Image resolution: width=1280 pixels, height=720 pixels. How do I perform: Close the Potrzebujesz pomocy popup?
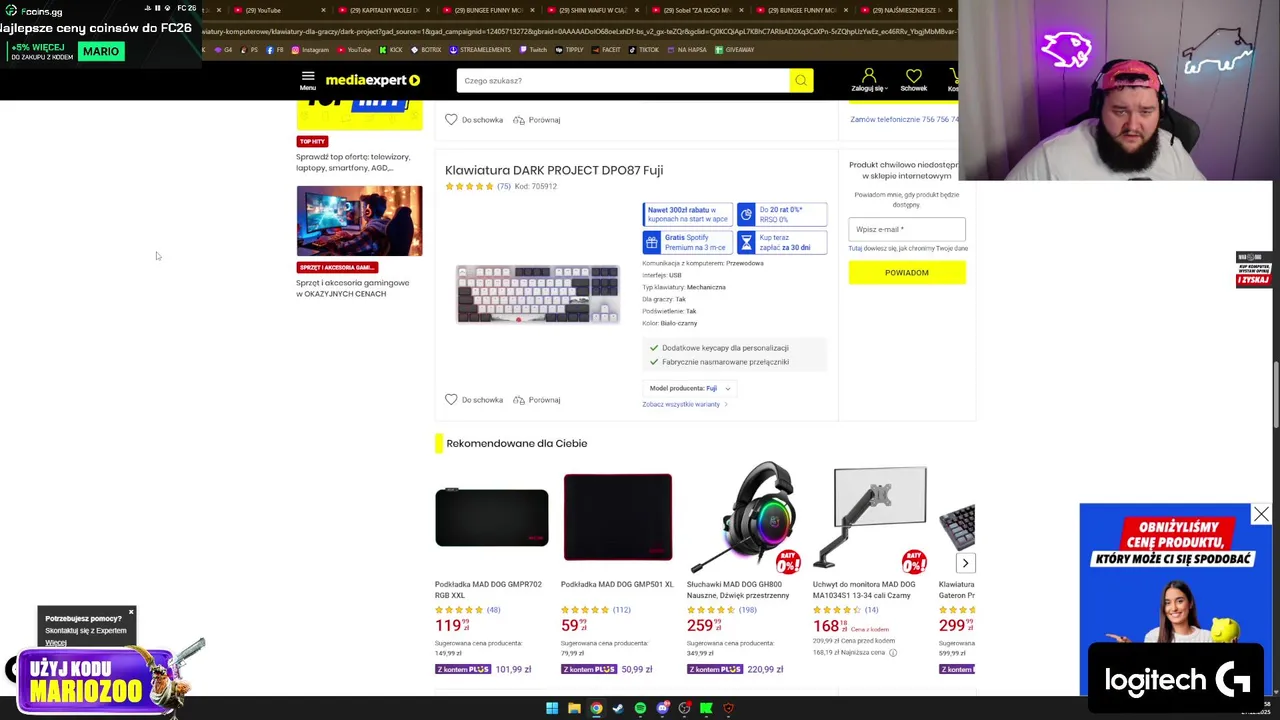click(x=130, y=612)
